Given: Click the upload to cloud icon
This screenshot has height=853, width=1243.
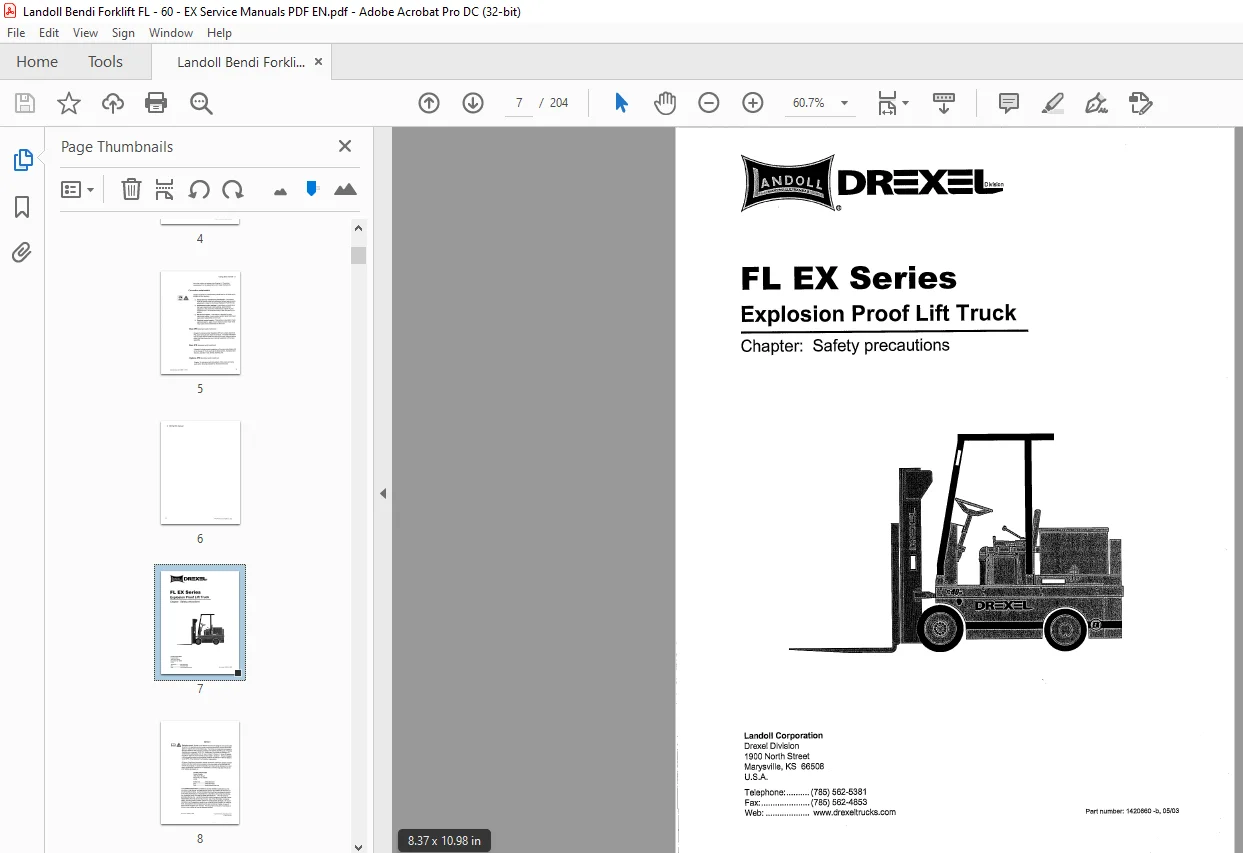Looking at the screenshot, I should coord(113,103).
